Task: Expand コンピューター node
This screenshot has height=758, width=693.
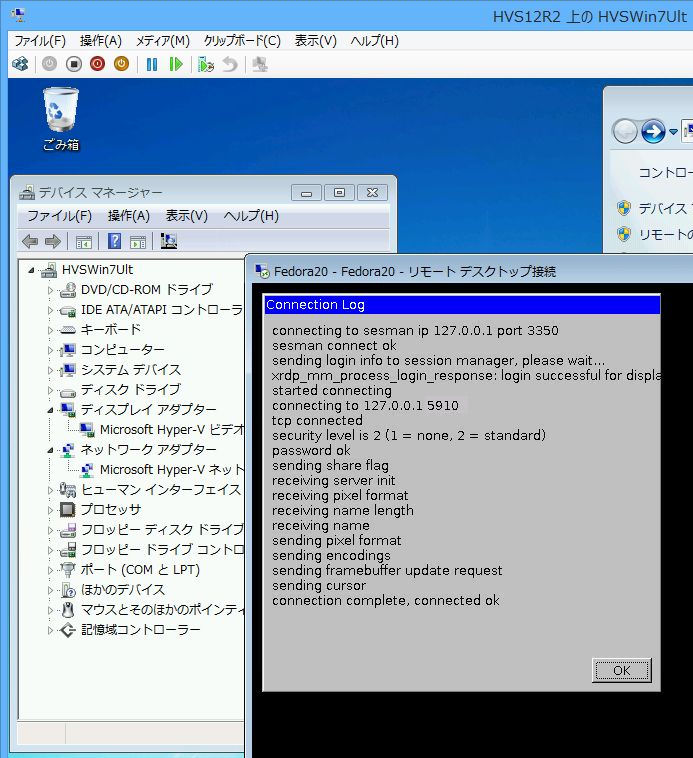Action: (50, 350)
